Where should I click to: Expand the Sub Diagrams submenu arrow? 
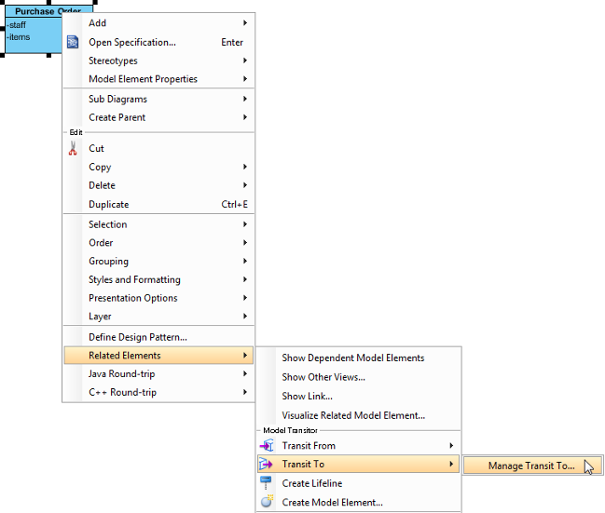coord(245,99)
